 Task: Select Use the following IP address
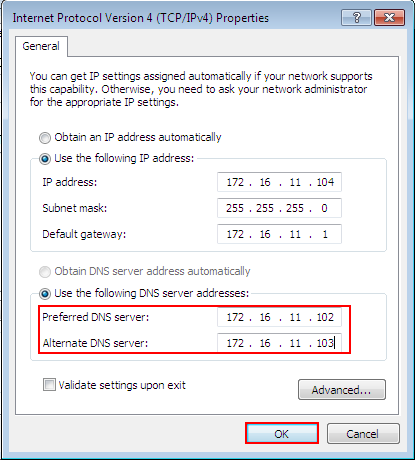tap(116, 158)
